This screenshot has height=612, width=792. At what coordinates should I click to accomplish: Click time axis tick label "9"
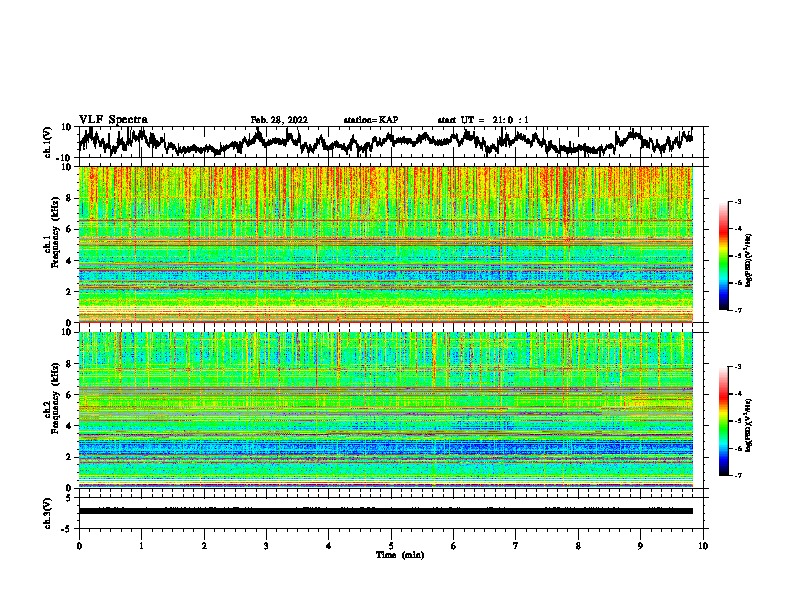(640, 546)
